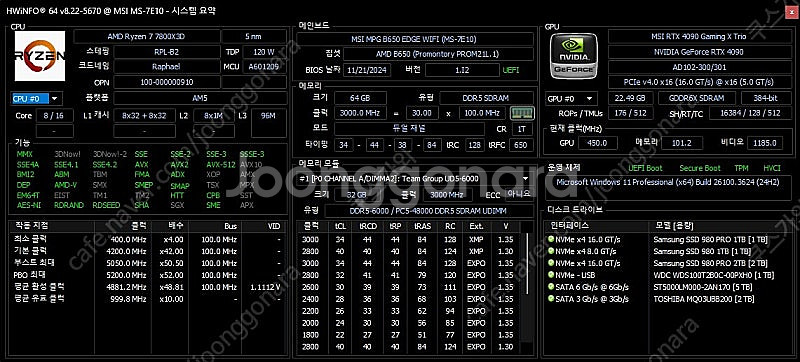The height and width of the screenshot is (362, 800).
Task: Click status dot for SATA 6 Gb/s drive
Action: coord(551,287)
